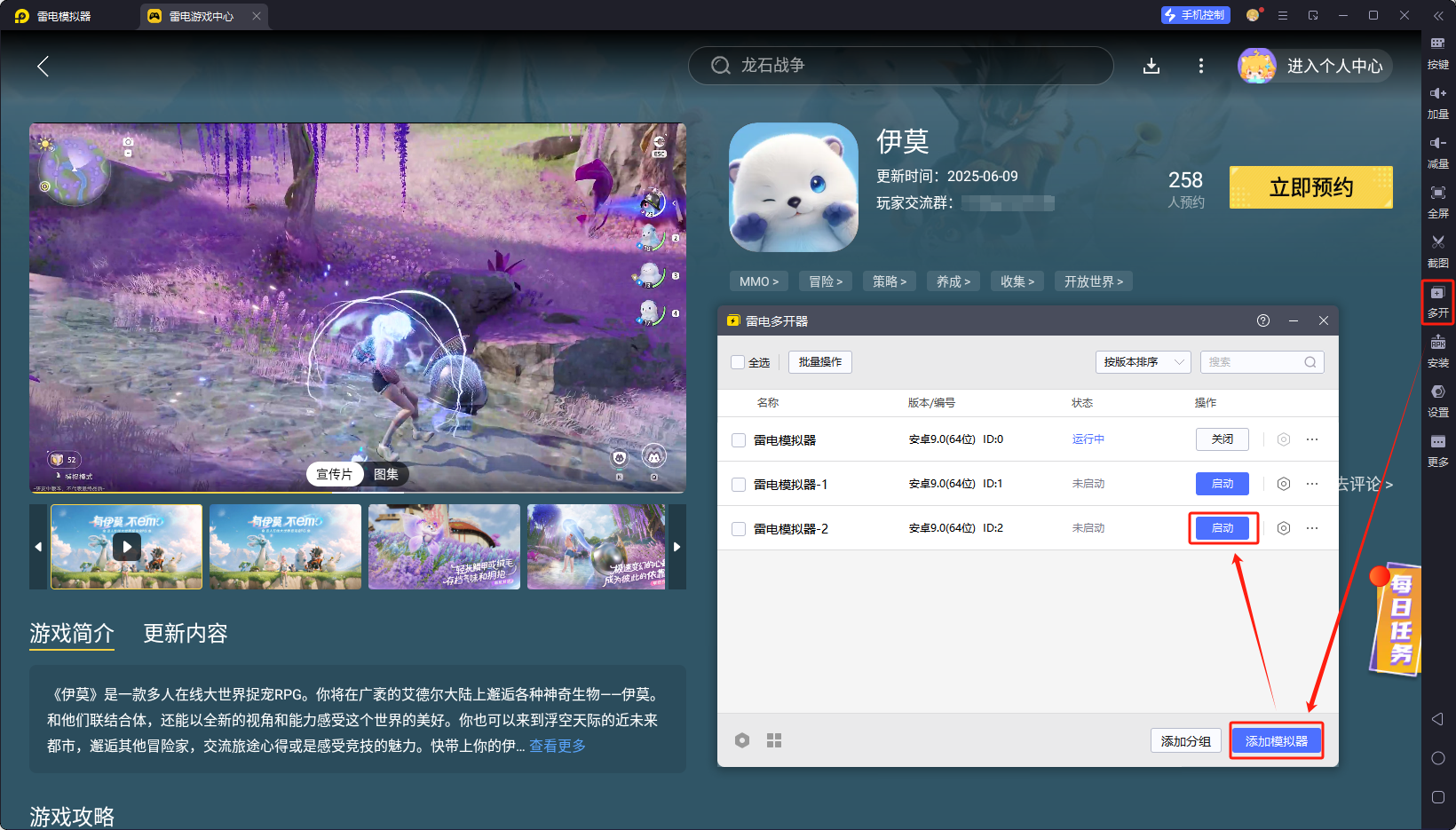Switch to the 雷电模拟器 tab
Image resolution: width=1456 pixels, height=830 pixels.
pyautogui.click(x=64, y=16)
